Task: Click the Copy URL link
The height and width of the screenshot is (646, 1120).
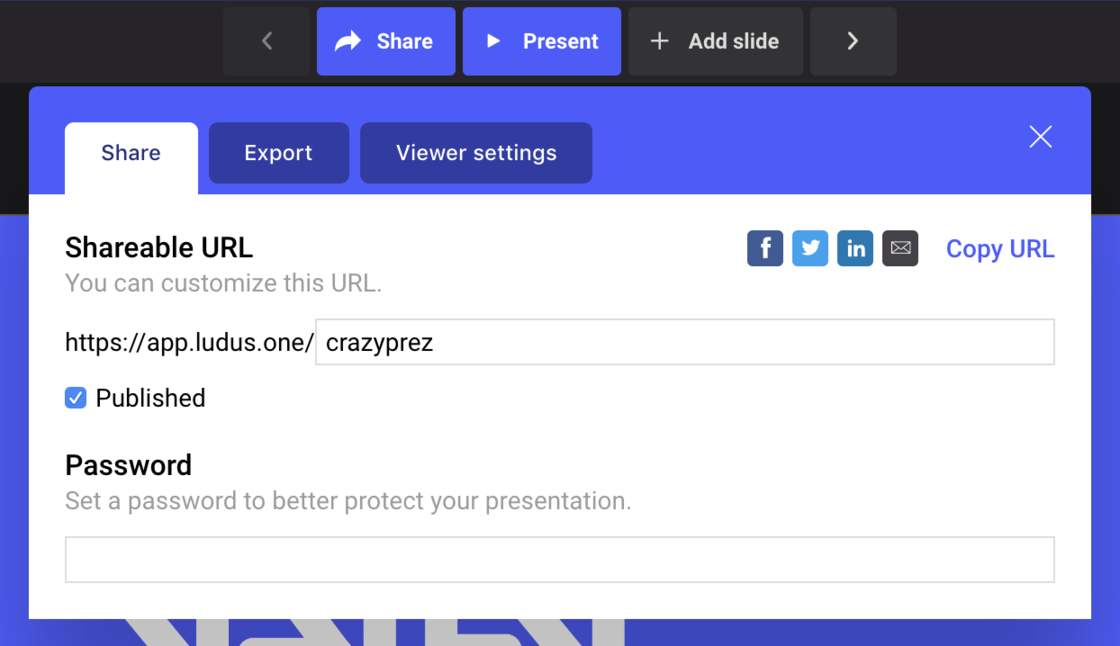Action: click(x=1000, y=249)
